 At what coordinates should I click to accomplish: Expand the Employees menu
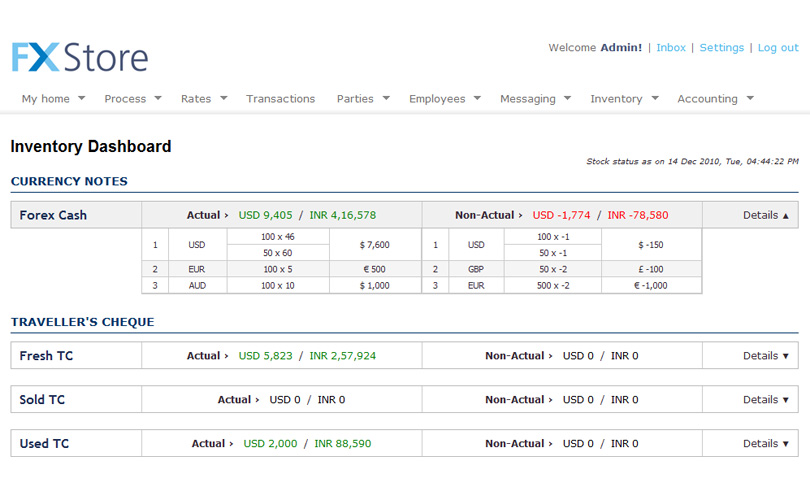point(445,99)
